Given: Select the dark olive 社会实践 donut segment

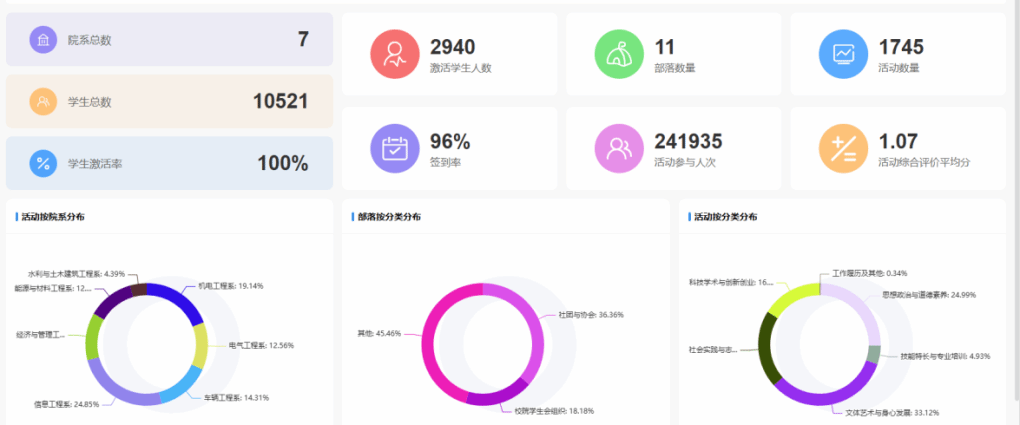Looking at the screenshot, I should (x=767, y=348).
